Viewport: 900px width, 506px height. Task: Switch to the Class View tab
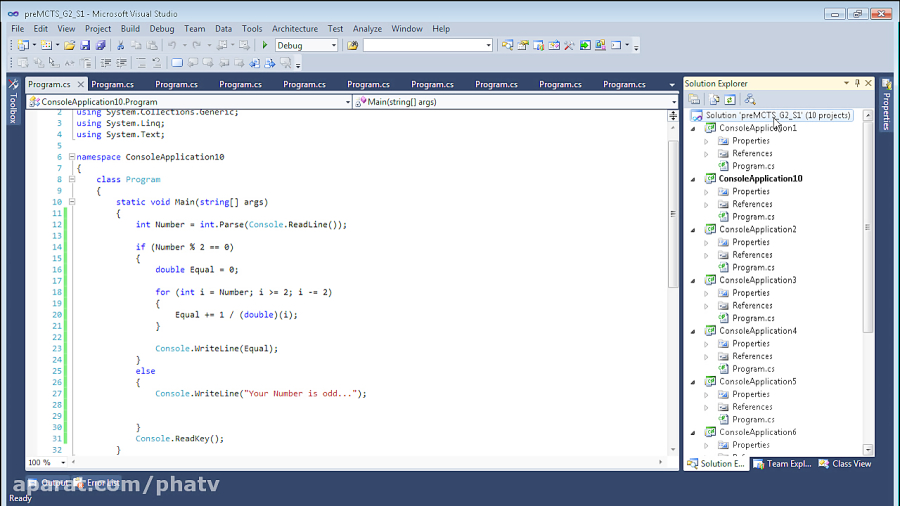(845, 464)
